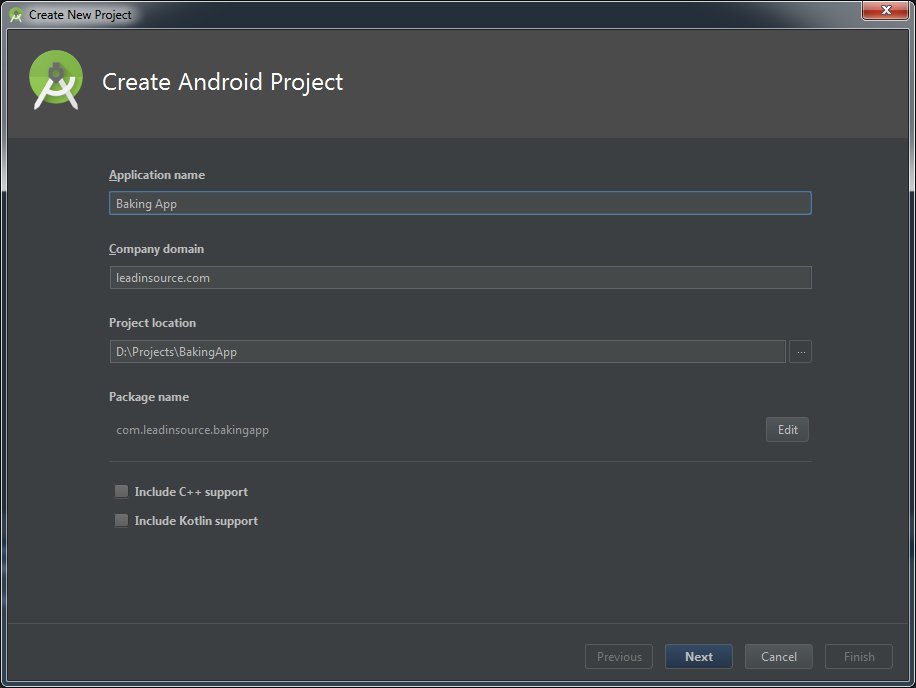Click the Create Android Project heading
Image resolution: width=916 pixels, height=688 pixels.
coord(224,82)
